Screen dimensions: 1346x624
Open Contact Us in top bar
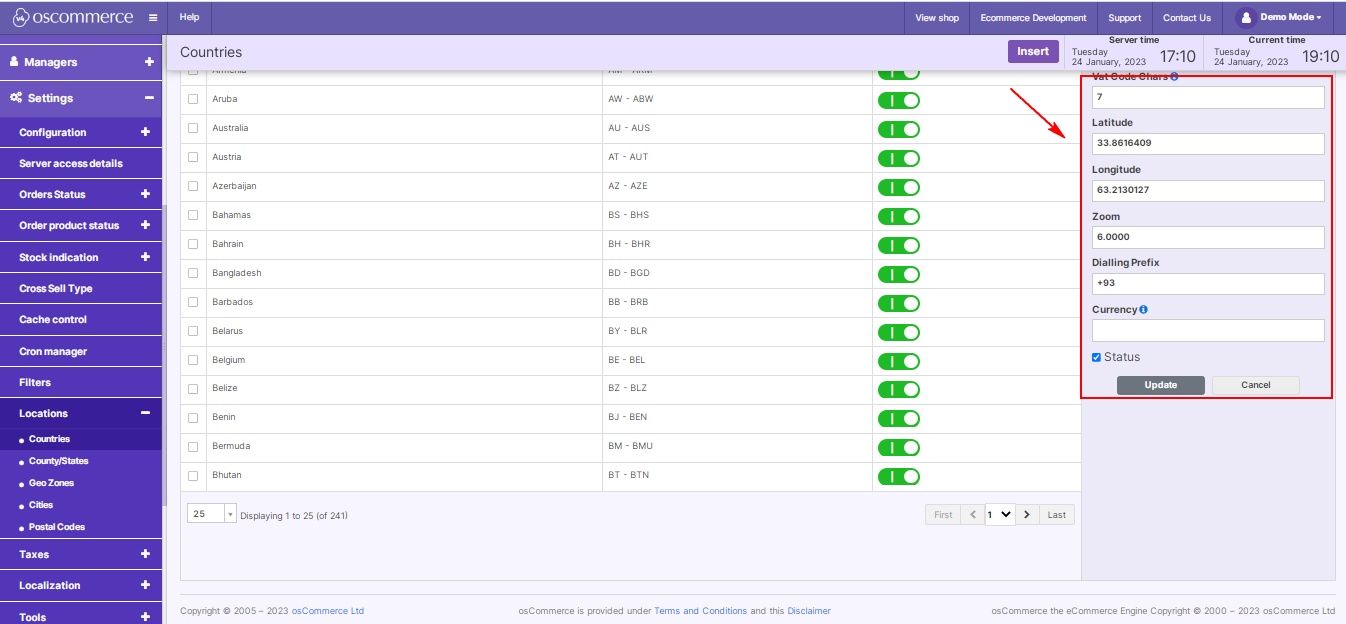pyautogui.click(x=1187, y=17)
